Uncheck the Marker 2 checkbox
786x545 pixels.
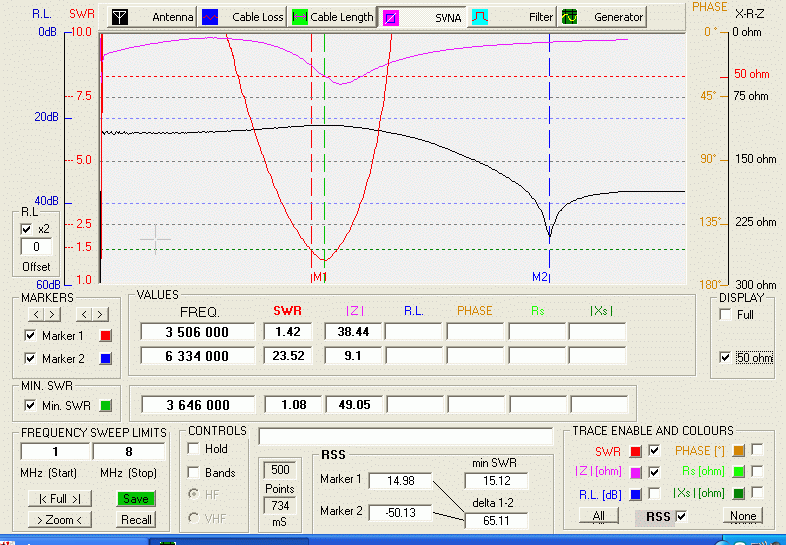click(28, 358)
